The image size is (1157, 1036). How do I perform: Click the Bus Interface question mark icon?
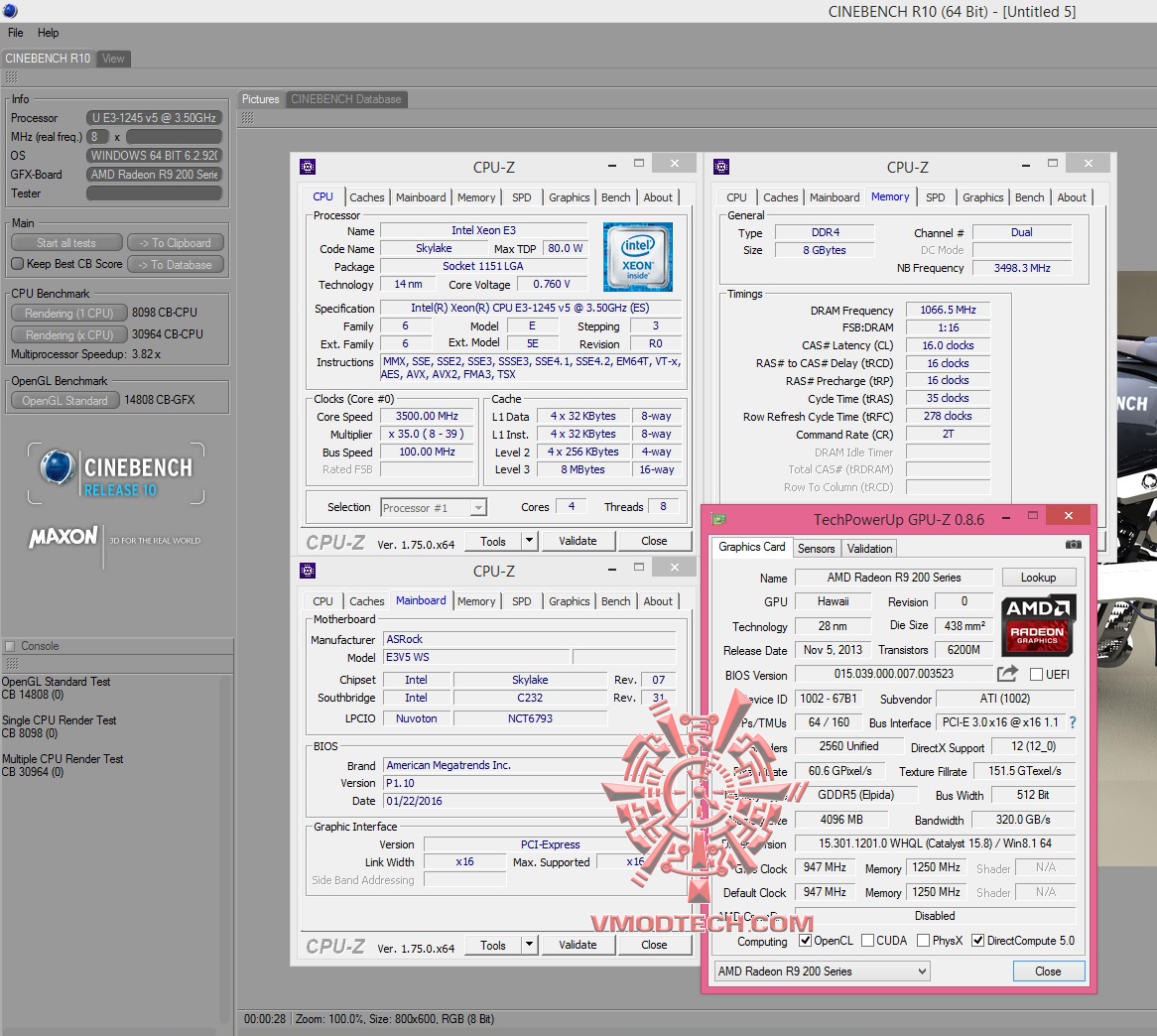(x=1073, y=722)
